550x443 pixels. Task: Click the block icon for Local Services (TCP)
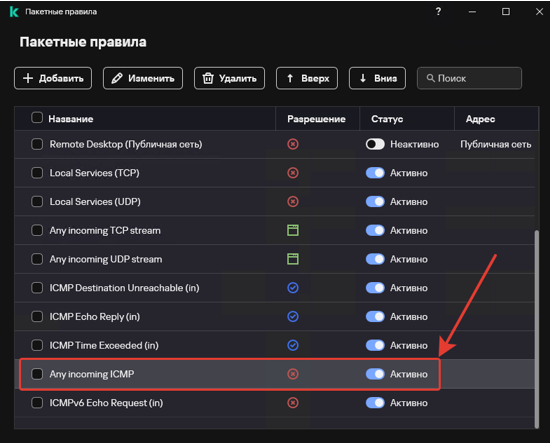[x=293, y=173]
